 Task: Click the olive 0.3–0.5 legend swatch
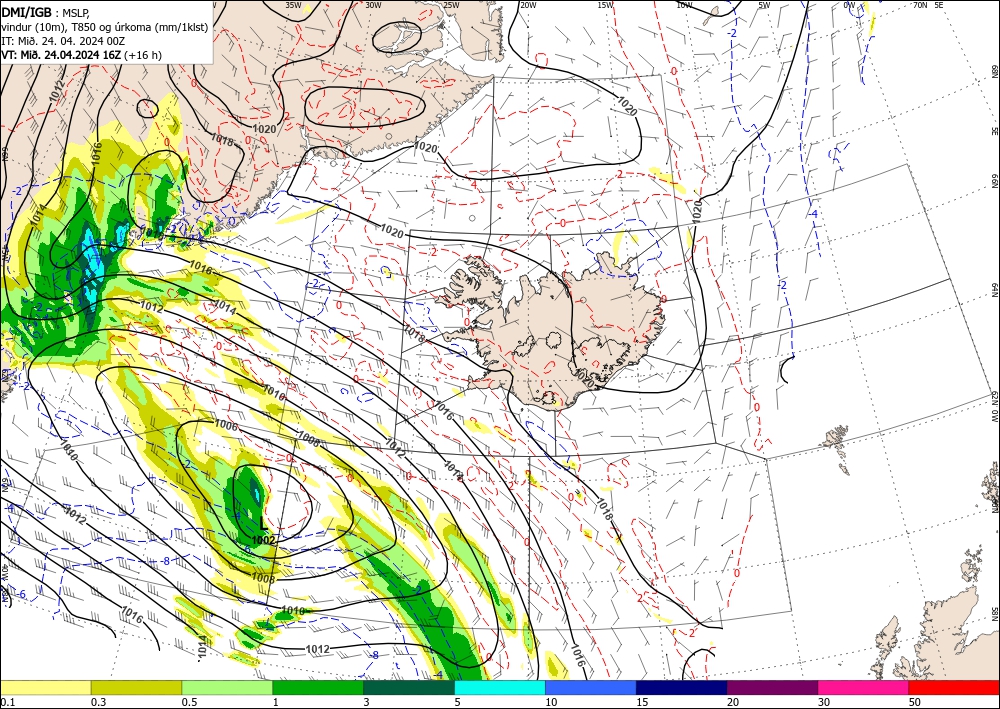(136, 687)
